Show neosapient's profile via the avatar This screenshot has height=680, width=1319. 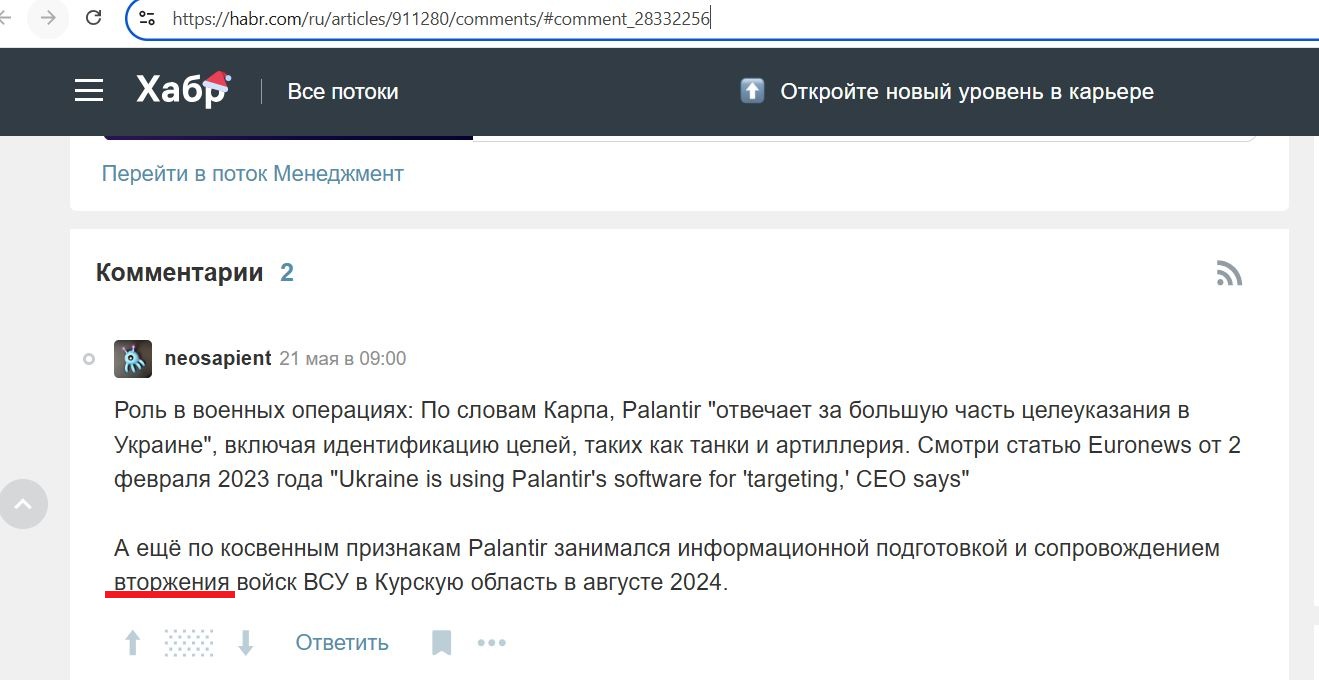[133, 358]
